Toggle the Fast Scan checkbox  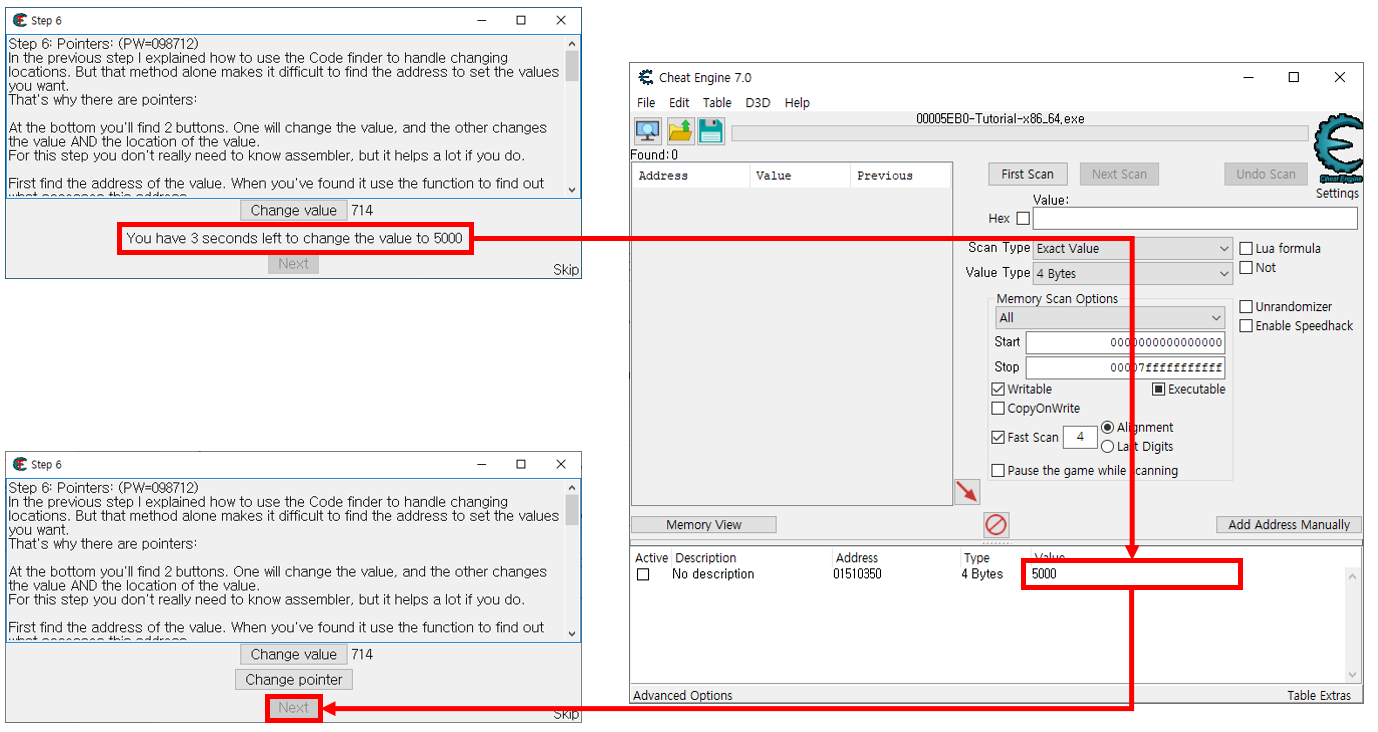(x=998, y=437)
